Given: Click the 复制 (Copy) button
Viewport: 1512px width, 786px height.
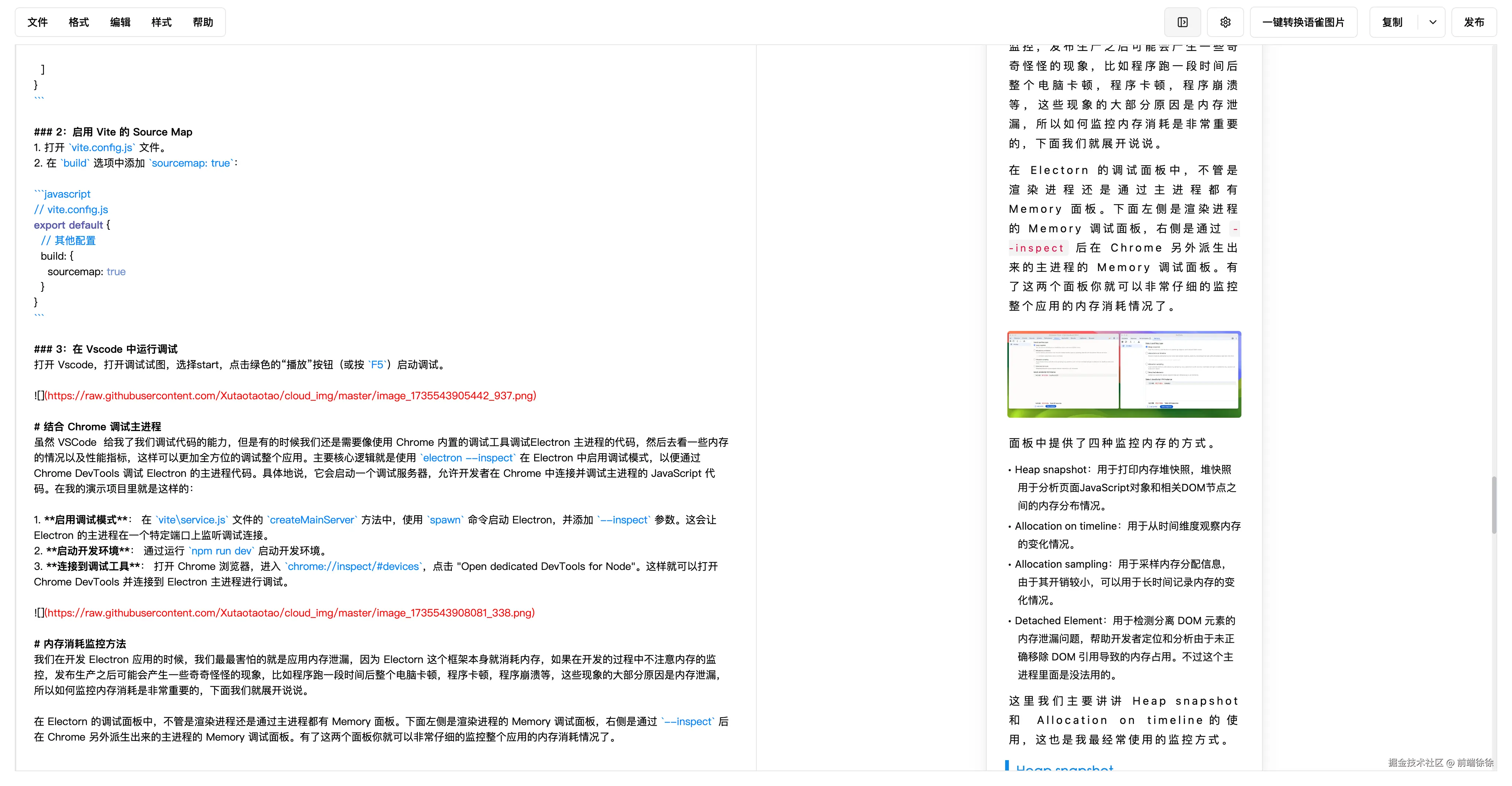Looking at the screenshot, I should (1392, 22).
